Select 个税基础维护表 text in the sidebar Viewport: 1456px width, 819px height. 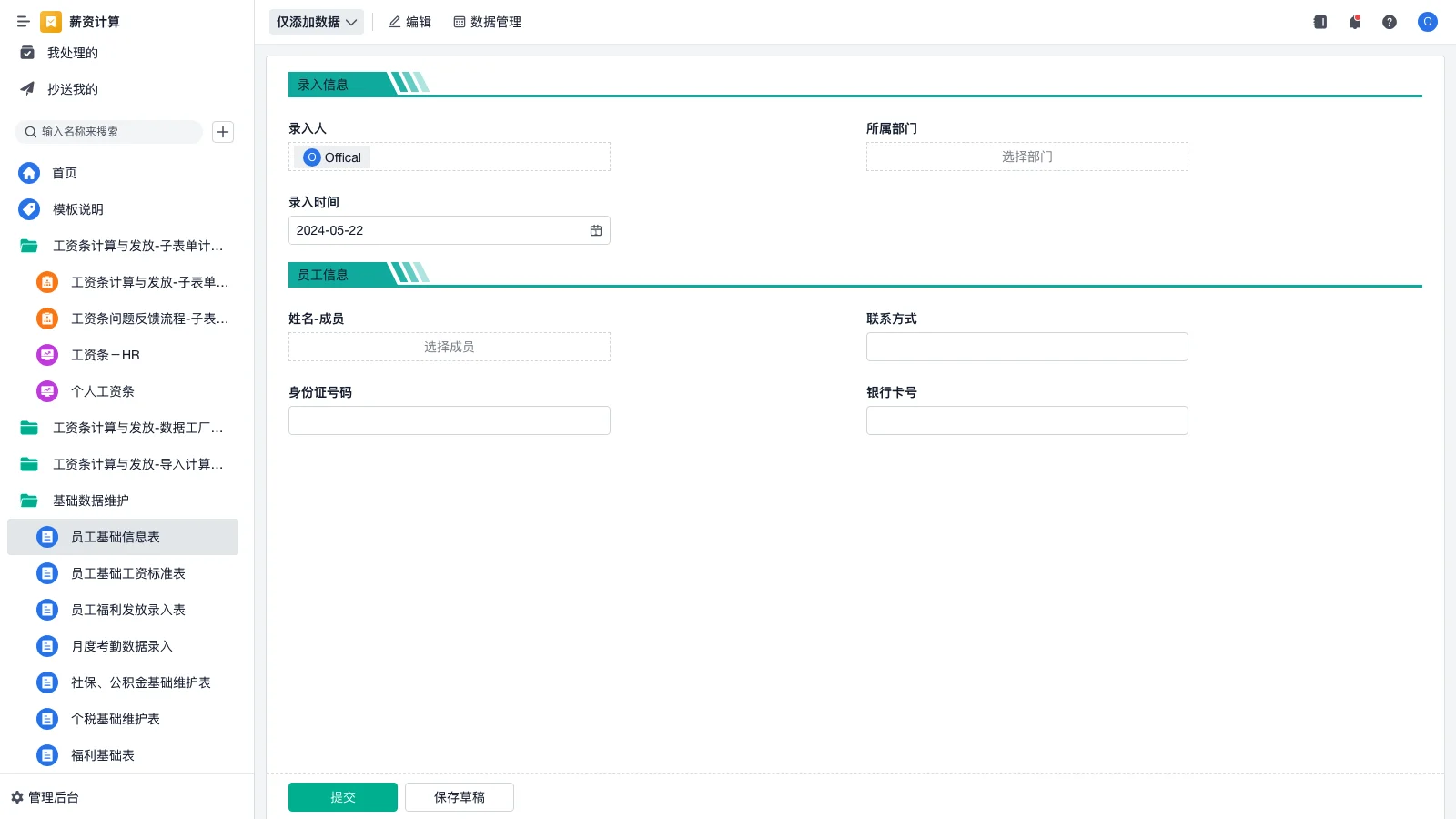click(116, 719)
